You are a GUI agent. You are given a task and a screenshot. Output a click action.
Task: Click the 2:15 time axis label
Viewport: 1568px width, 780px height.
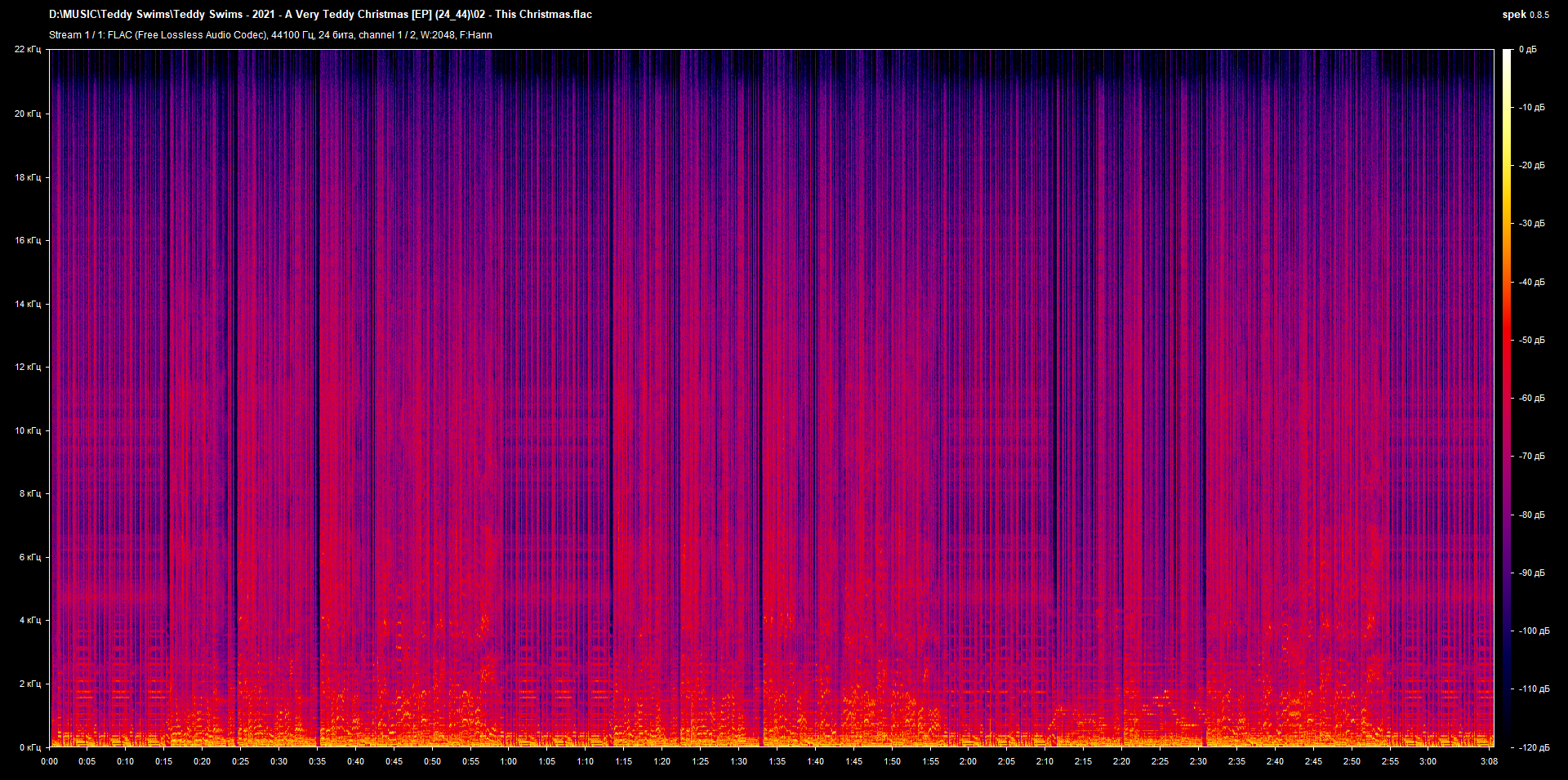[x=1083, y=761]
